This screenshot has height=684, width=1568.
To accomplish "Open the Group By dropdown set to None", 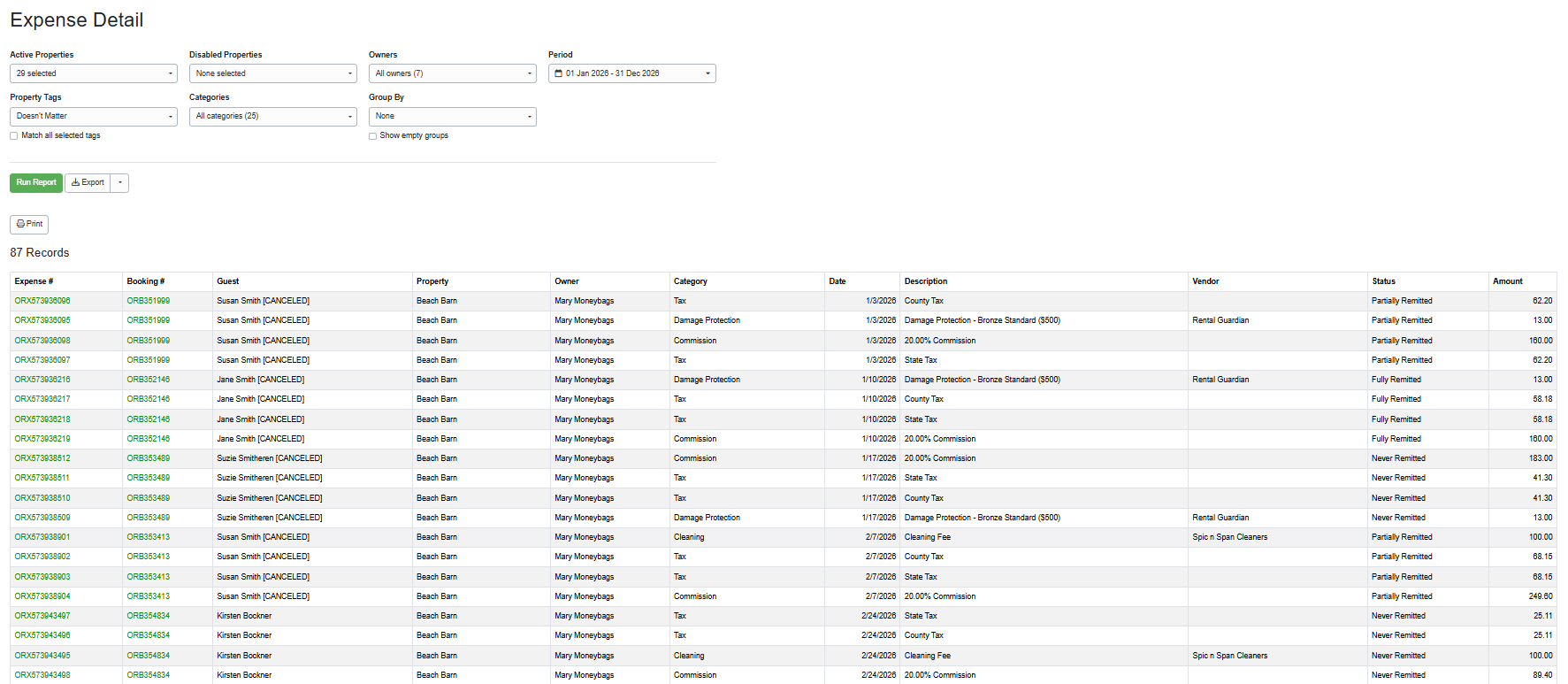I will tap(453, 116).
